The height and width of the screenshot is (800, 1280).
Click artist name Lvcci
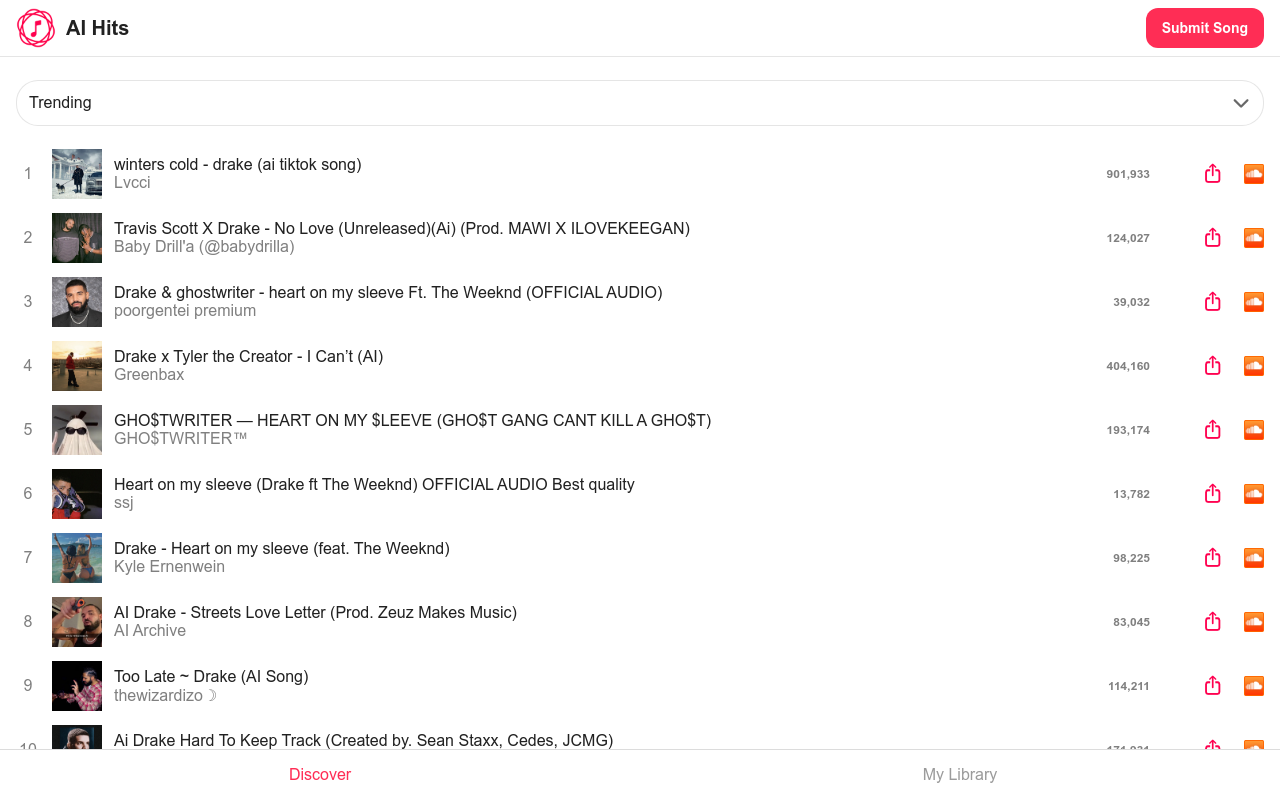132,182
